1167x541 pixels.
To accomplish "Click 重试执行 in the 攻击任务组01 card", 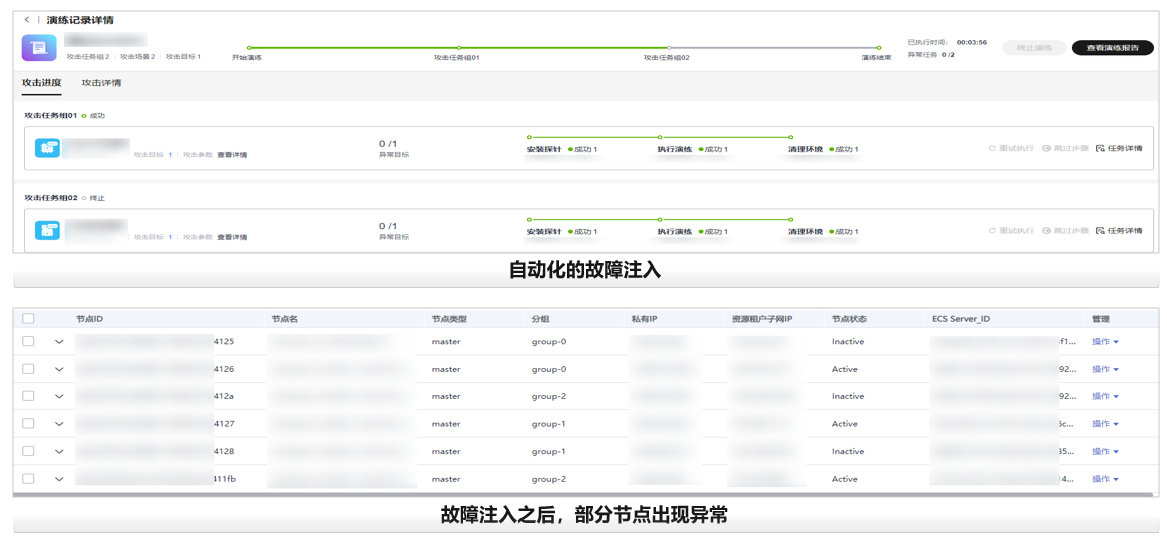I will (1011, 148).
